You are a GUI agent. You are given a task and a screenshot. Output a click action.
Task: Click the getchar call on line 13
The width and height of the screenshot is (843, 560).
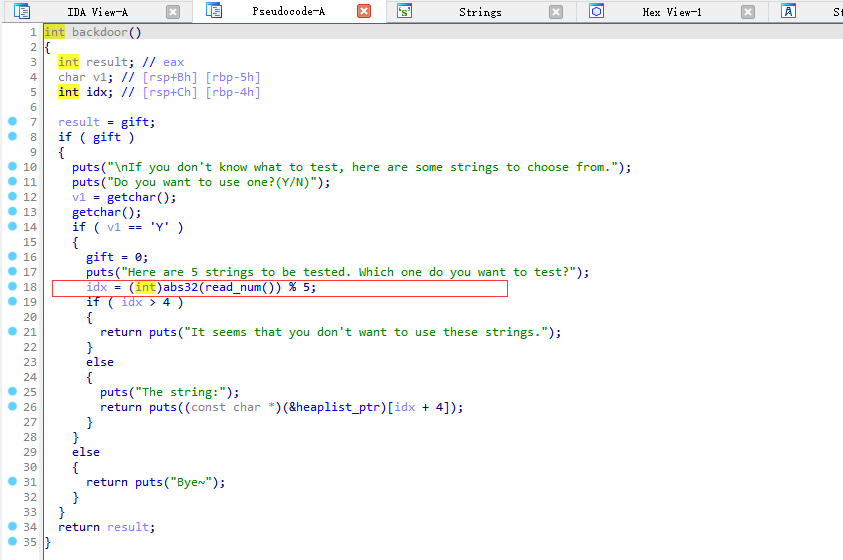96,212
